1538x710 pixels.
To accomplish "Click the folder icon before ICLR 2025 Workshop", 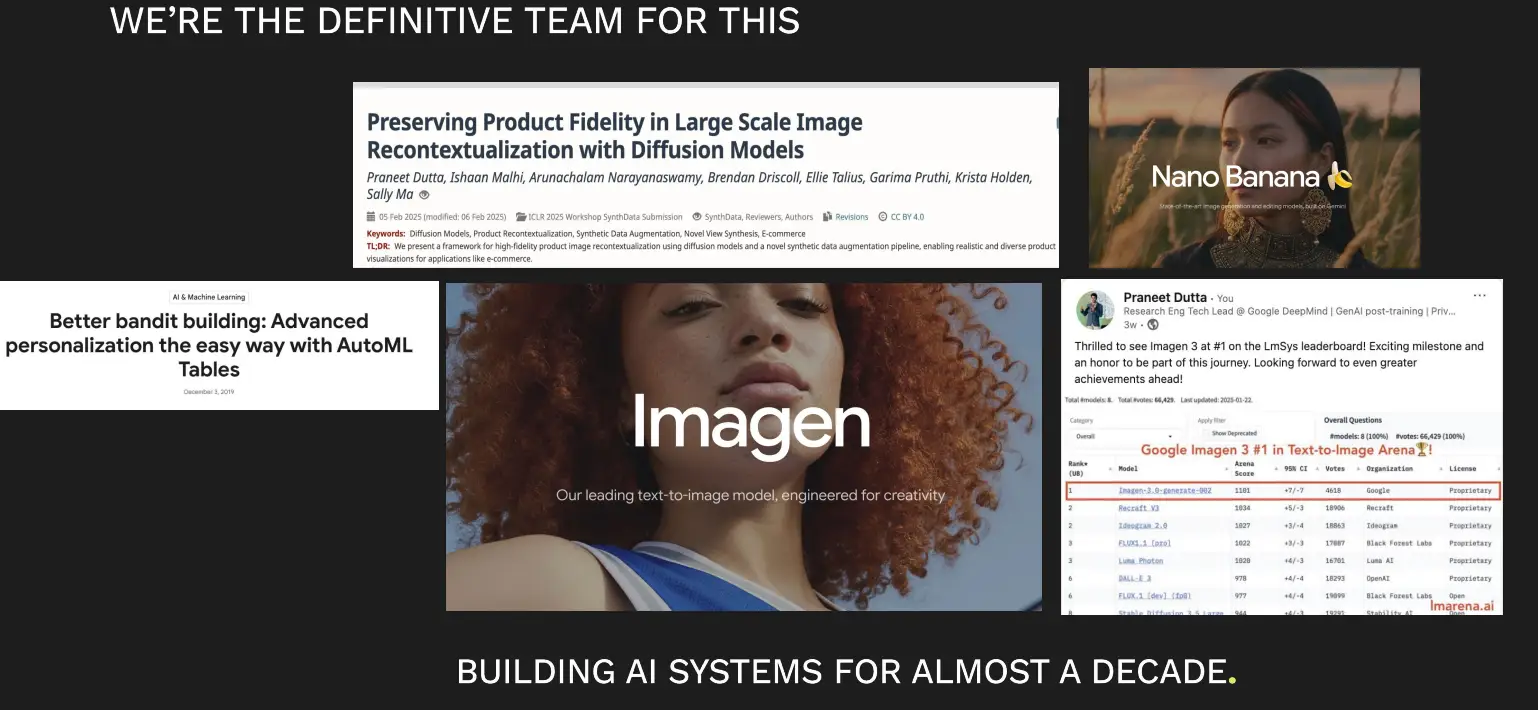I will coord(521,217).
